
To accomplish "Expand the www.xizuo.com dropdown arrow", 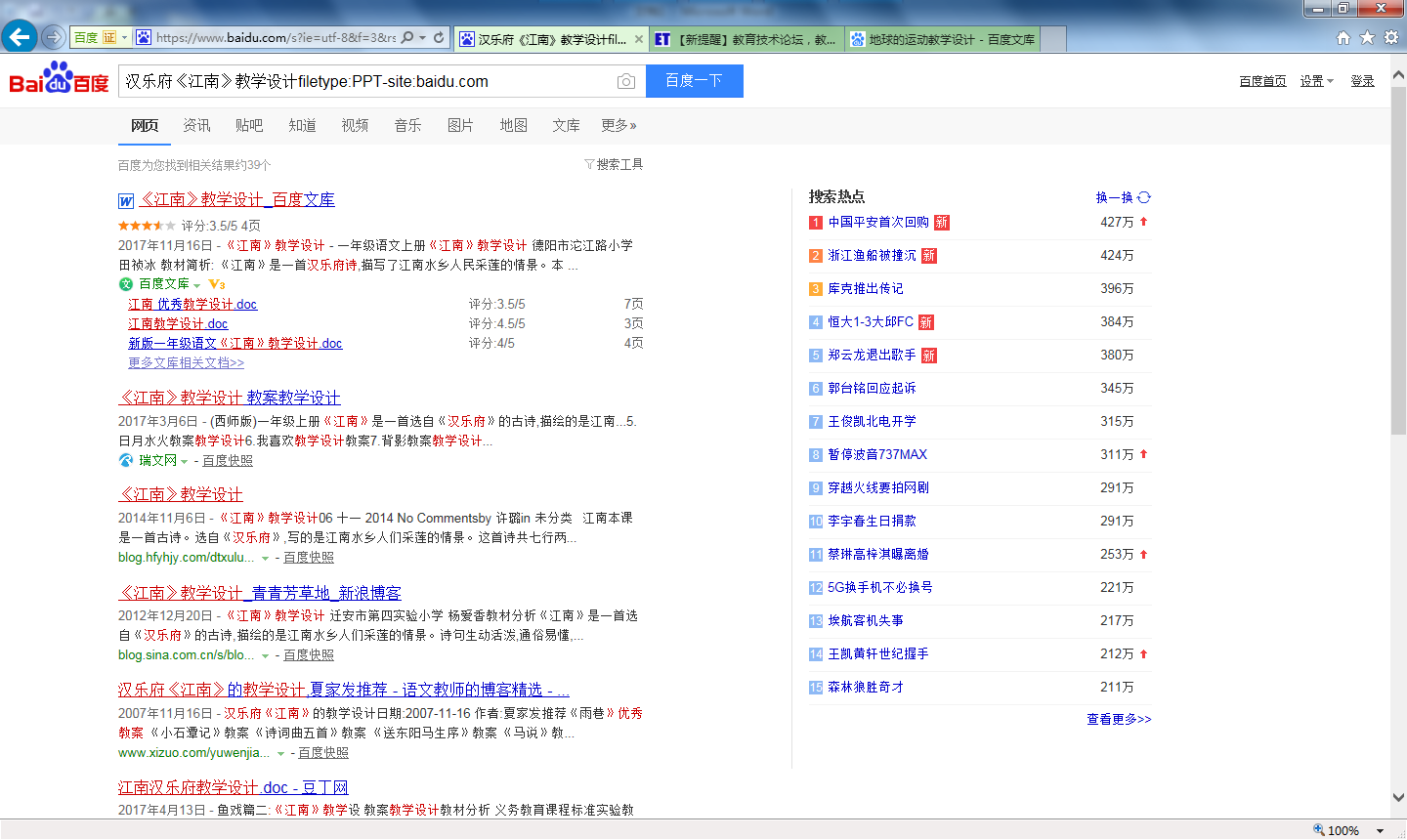I will [280, 753].
